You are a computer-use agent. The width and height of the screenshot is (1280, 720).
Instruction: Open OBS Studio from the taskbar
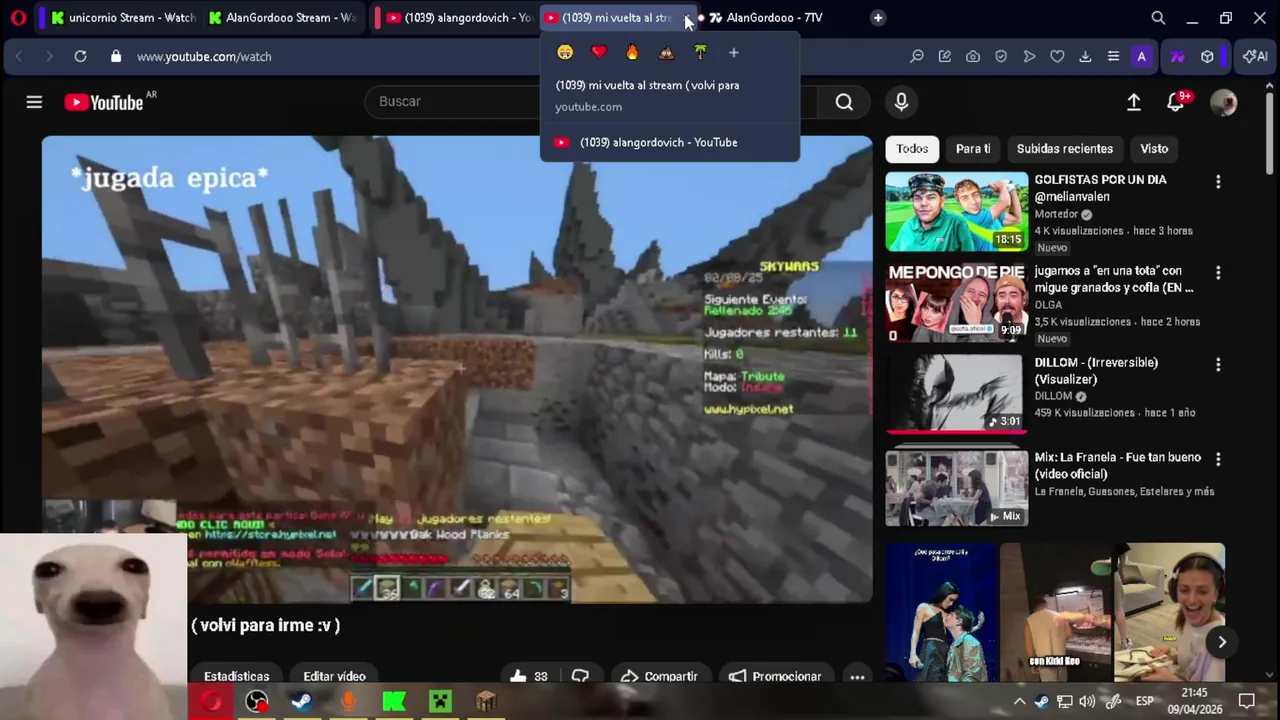[x=257, y=702]
